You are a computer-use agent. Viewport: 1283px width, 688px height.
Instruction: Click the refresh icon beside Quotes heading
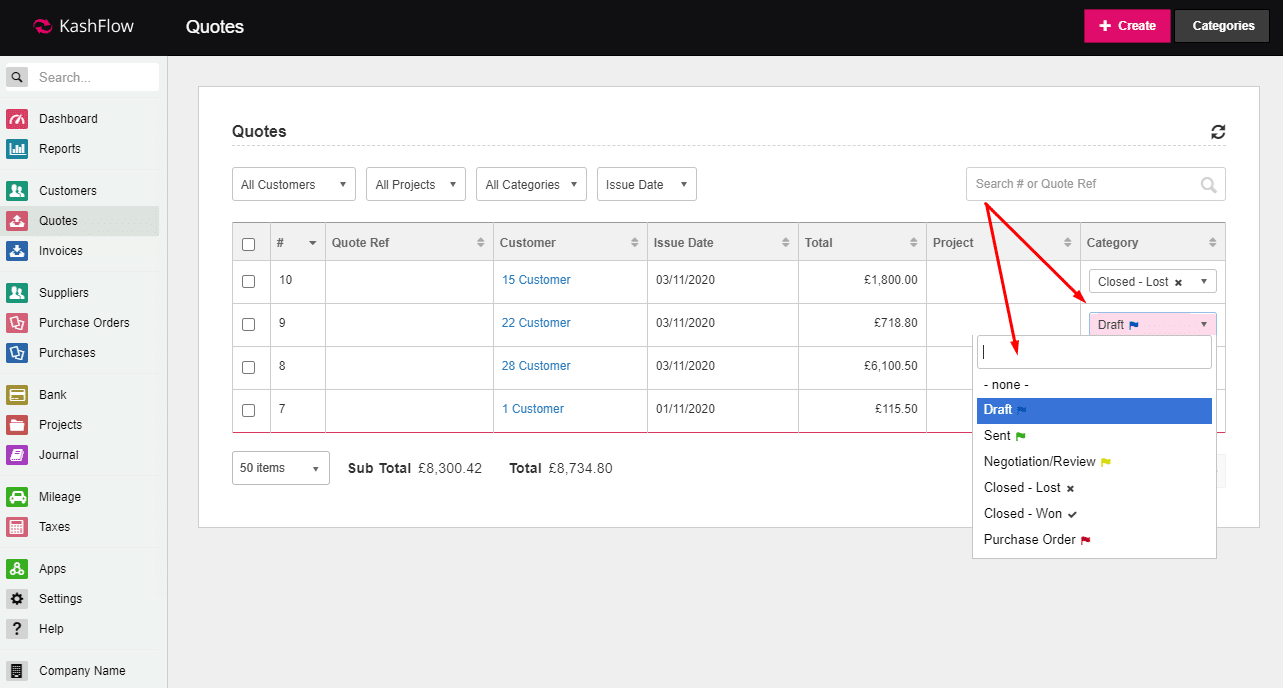pyautogui.click(x=1217, y=132)
